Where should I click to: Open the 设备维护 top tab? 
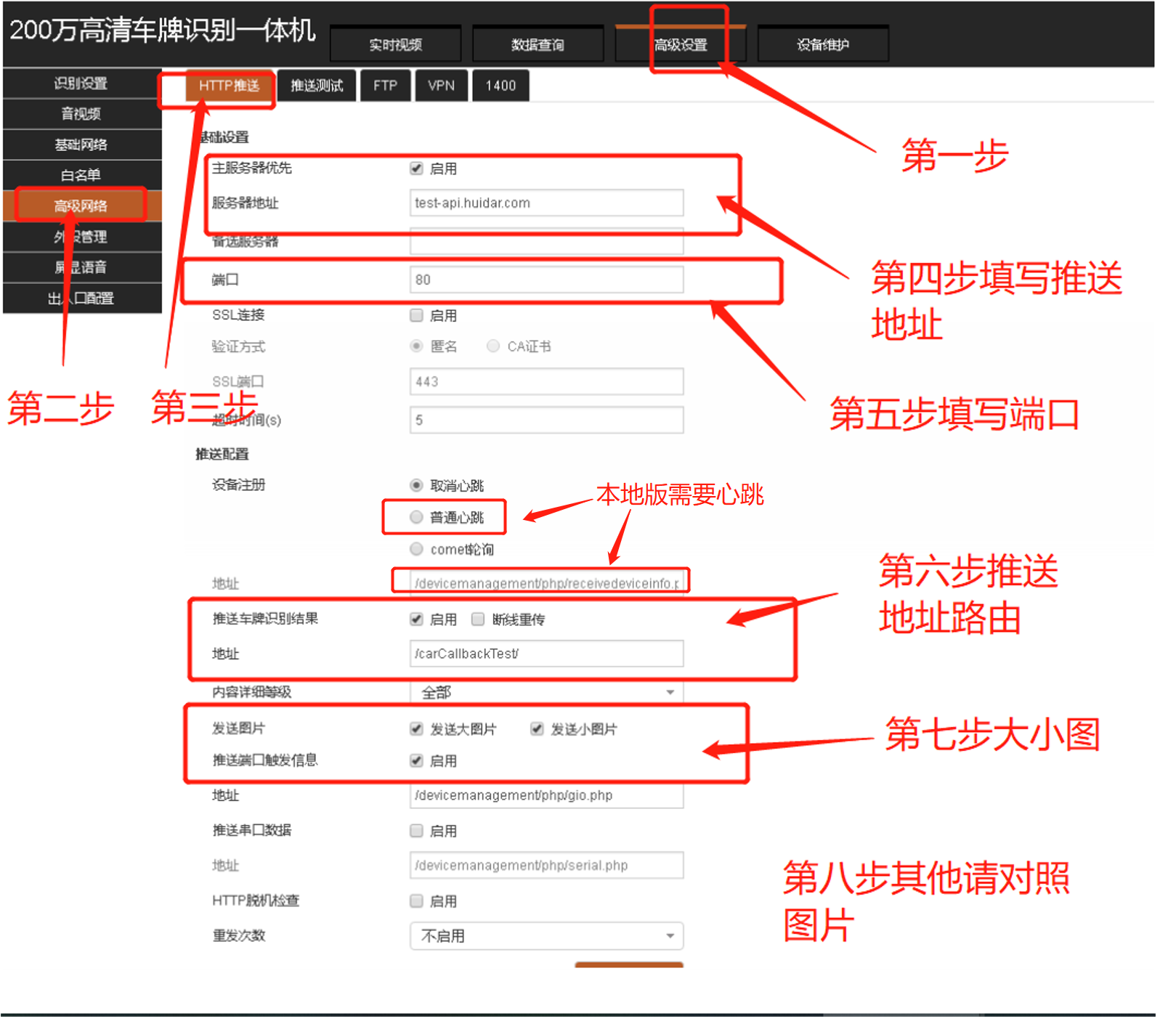pos(822,45)
